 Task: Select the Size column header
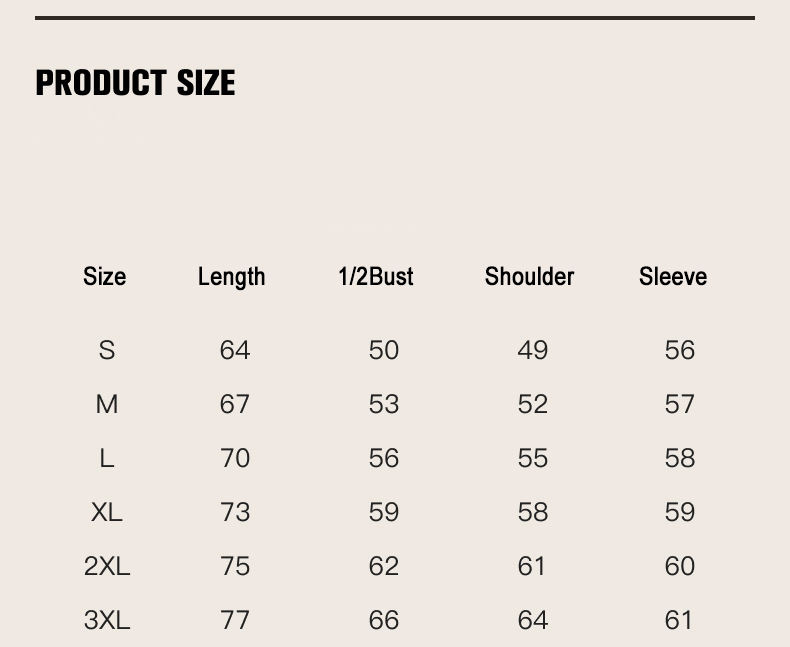(x=104, y=276)
